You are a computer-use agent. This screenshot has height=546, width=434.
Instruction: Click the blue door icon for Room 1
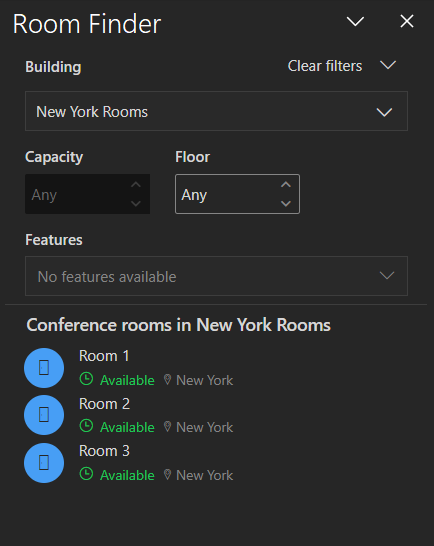coord(44,368)
